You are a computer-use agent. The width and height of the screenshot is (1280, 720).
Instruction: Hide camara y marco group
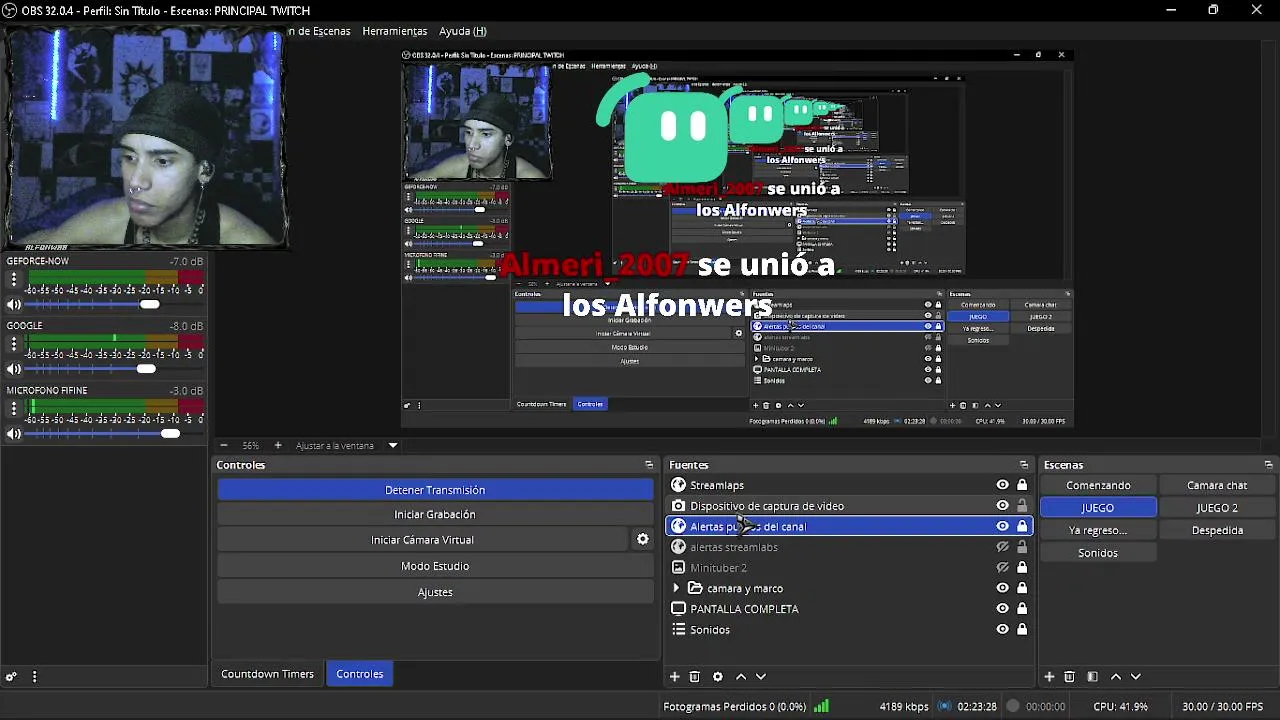coord(1002,588)
